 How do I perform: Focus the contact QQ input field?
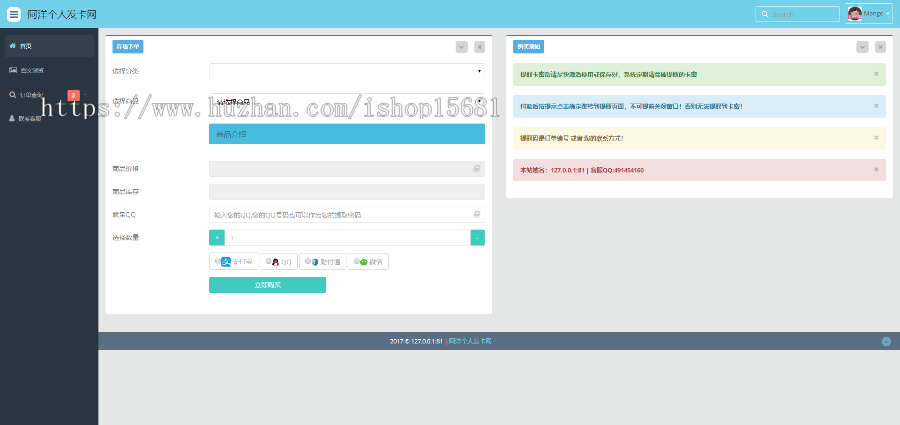click(x=347, y=215)
